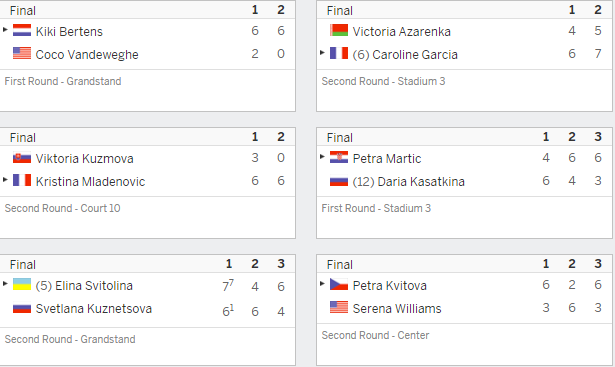Click the French flag next to Caroline Garcia
Screen dimensions: 615x367
tap(338, 53)
